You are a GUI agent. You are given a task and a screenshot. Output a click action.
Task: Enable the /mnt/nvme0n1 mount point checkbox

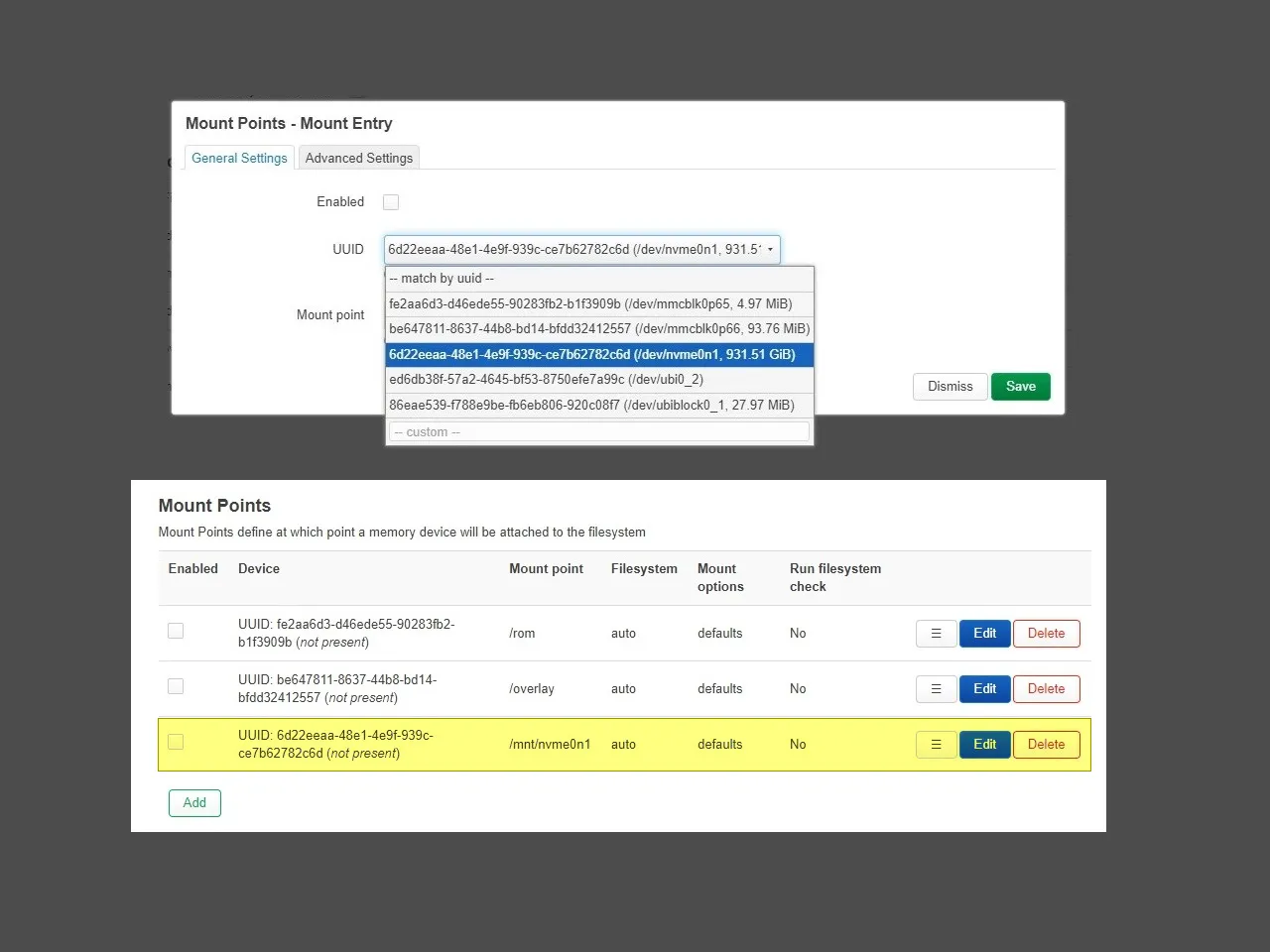point(176,742)
